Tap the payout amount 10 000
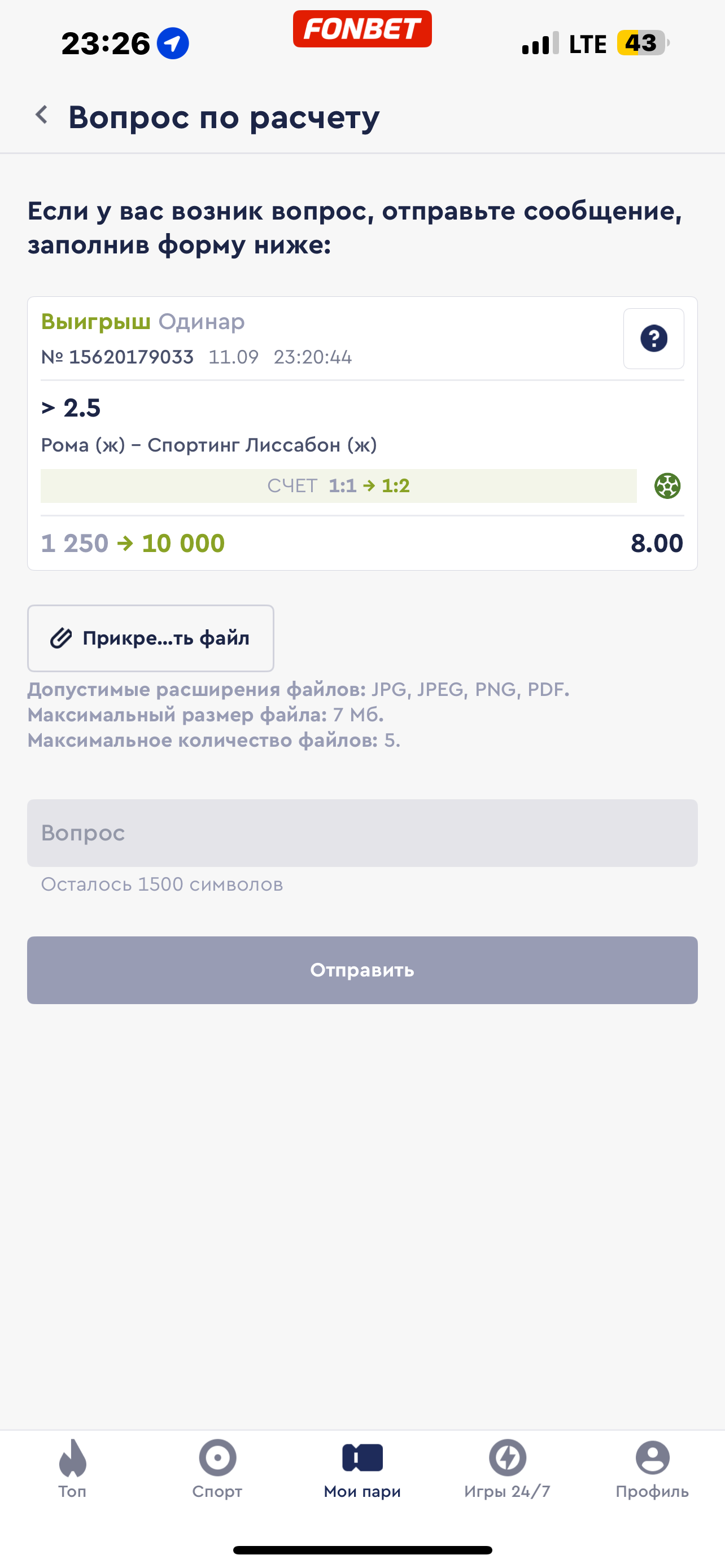This screenshot has height=1568, width=725. [x=184, y=543]
